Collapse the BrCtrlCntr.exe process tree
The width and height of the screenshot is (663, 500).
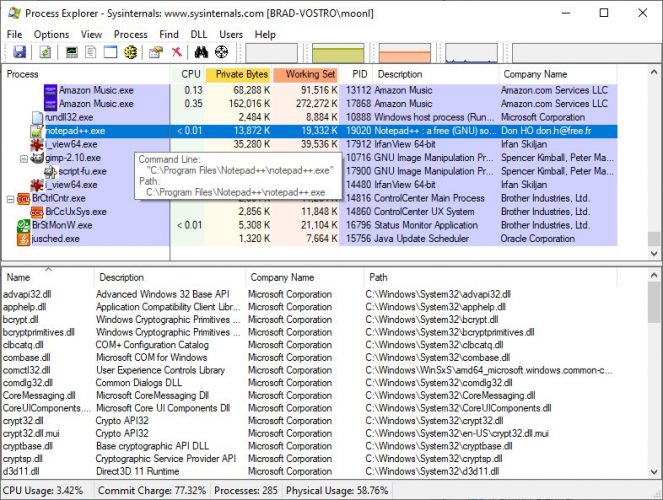11,199
